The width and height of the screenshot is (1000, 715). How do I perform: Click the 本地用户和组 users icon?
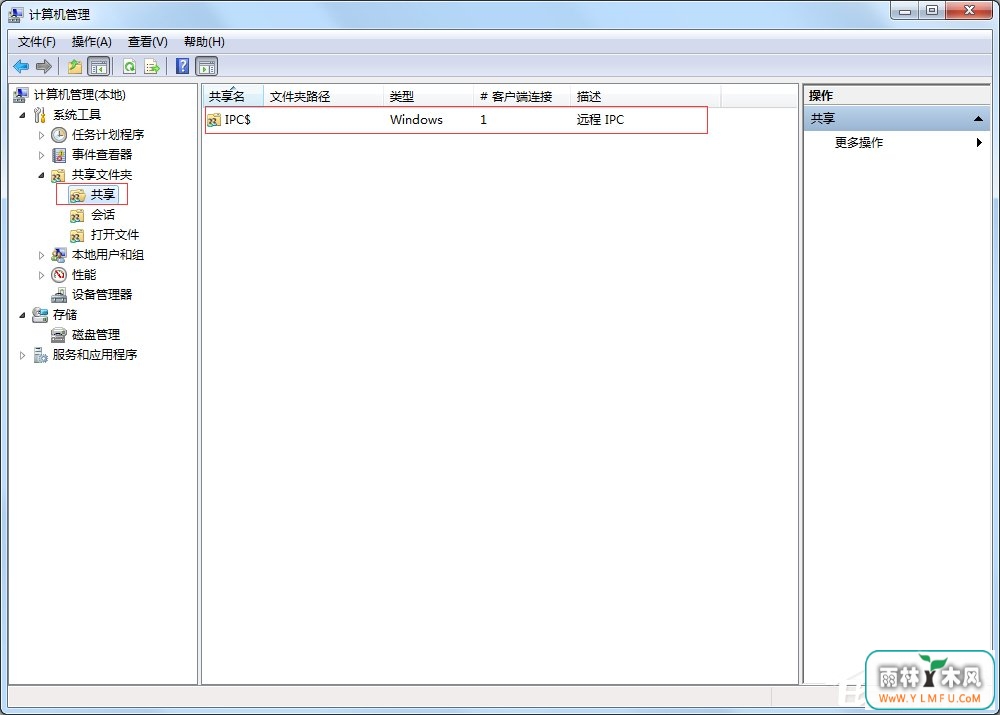point(59,255)
